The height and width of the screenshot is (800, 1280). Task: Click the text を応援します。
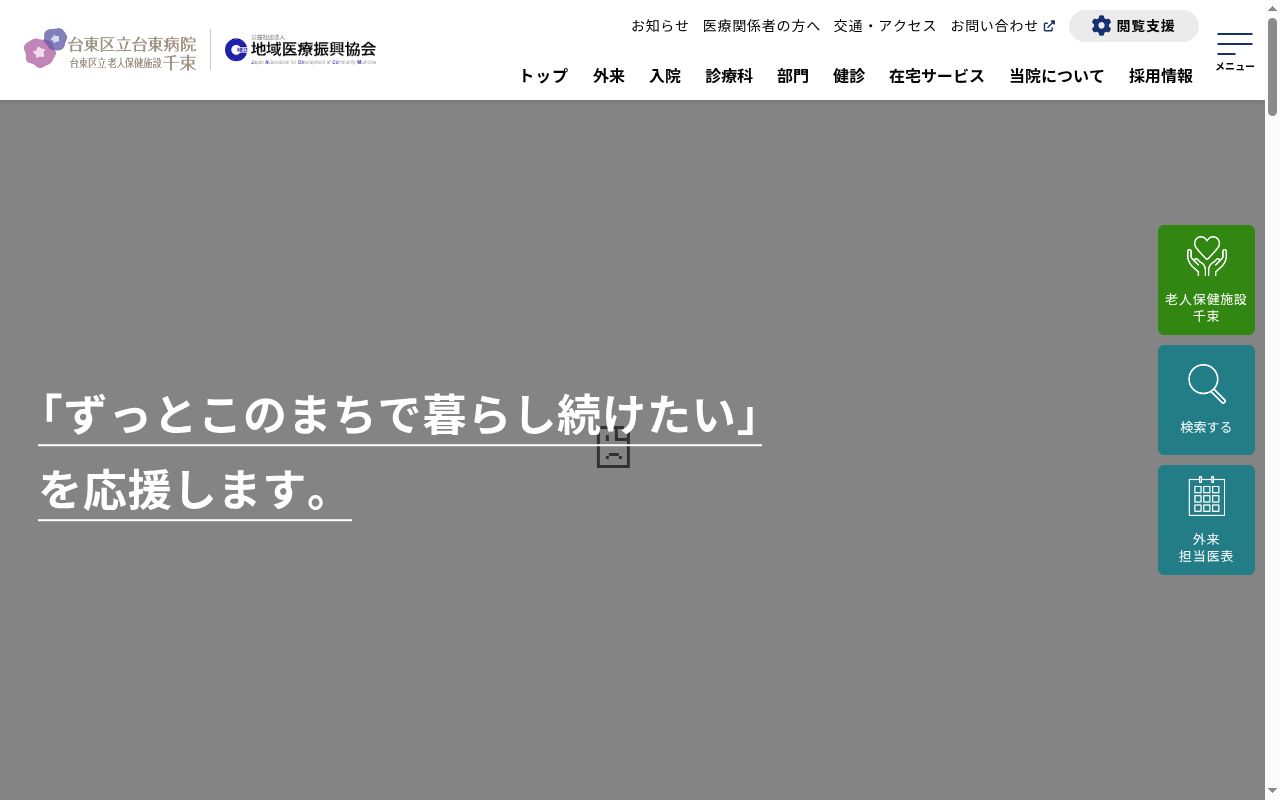pos(195,490)
